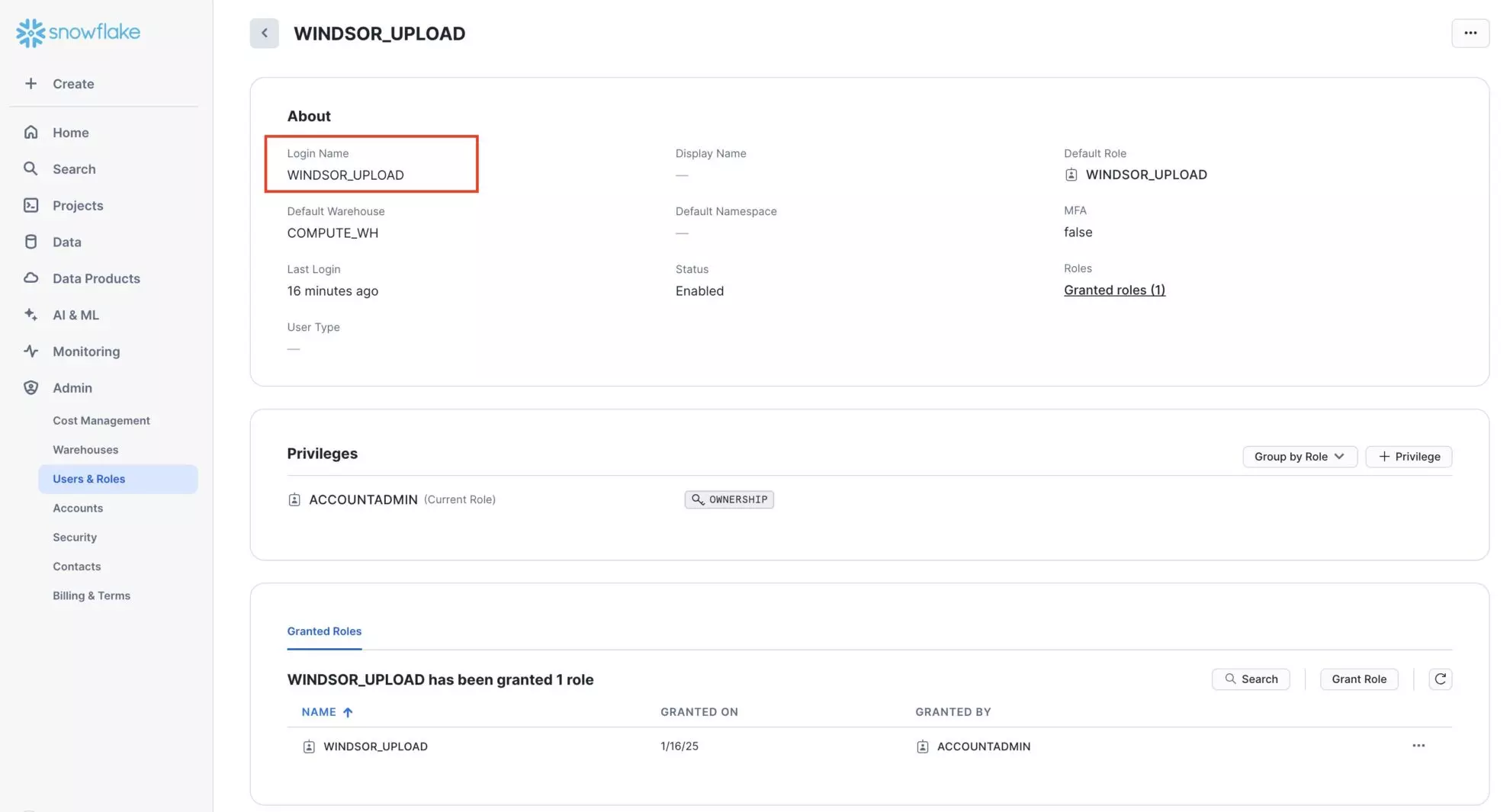Click WINDSOR_UPLOAD name in granted roles row
The height and width of the screenshot is (812, 1510).
[375, 746]
